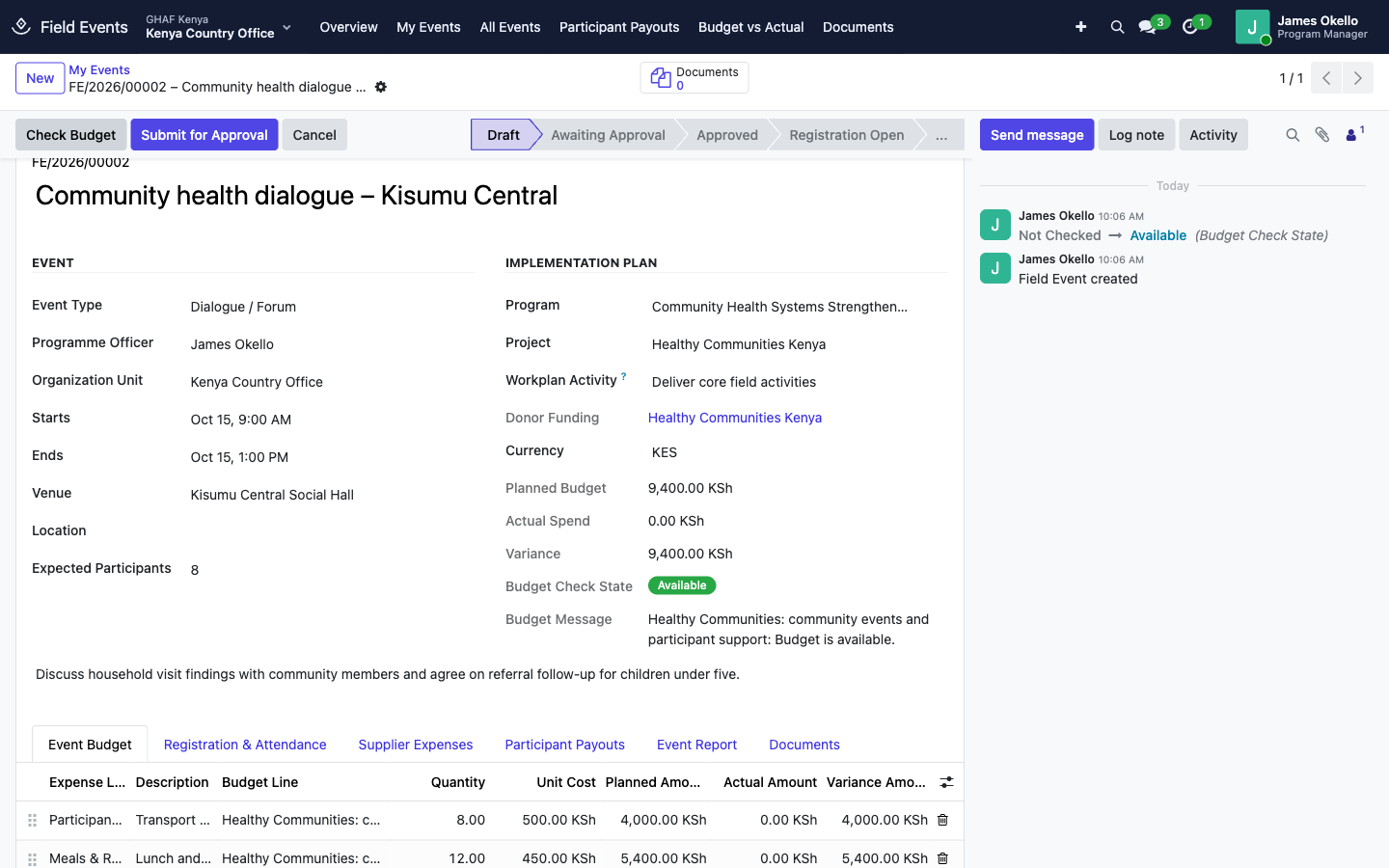1389x868 pixels.
Task: Click the Check Budget button
Action: point(70,135)
